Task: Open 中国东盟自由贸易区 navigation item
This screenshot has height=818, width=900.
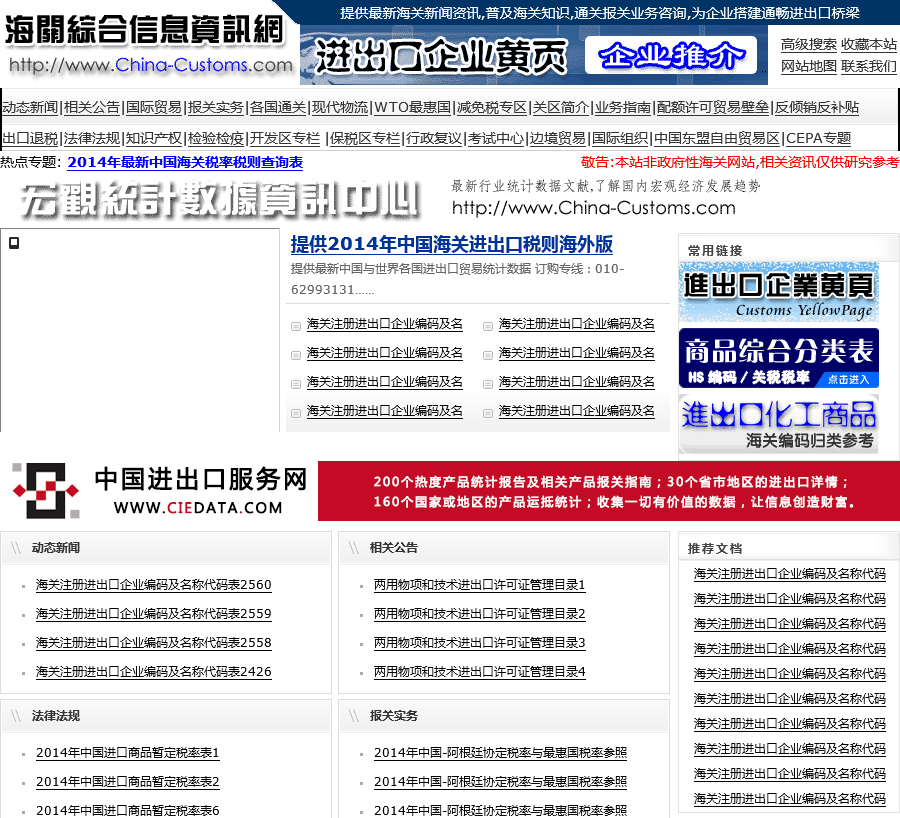Action: (x=717, y=138)
